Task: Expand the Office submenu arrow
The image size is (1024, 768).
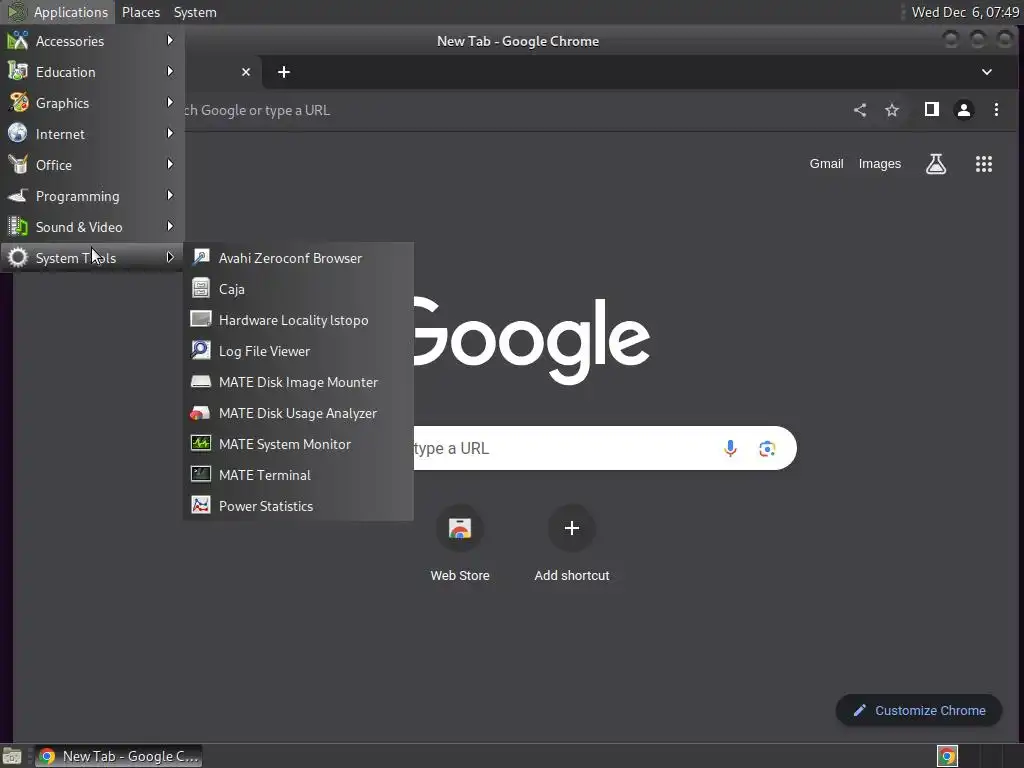Action: [x=170, y=165]
